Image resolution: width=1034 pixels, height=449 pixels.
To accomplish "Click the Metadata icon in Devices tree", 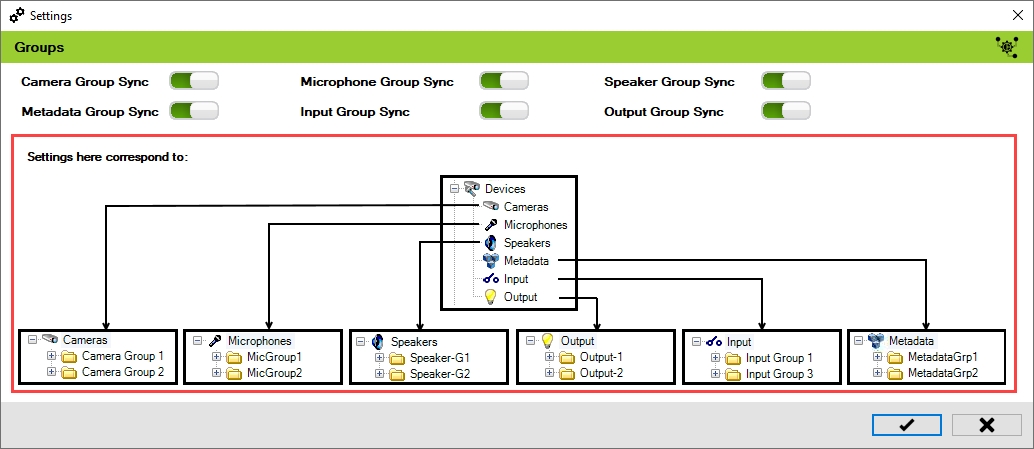I will click(490, 261).
